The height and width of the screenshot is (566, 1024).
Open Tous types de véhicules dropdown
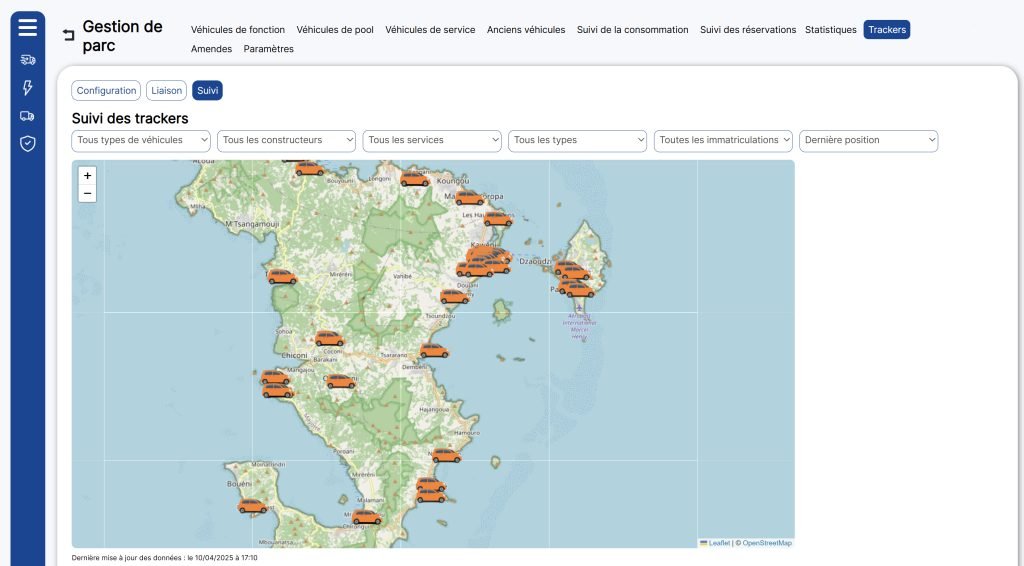coord(141,140)
